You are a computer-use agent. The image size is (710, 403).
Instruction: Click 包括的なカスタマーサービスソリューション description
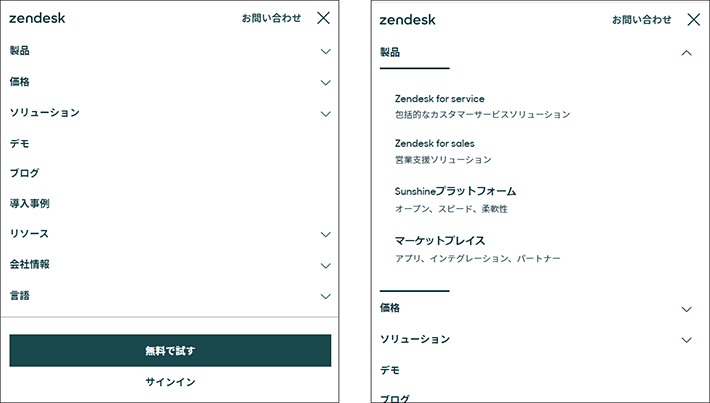point(482,115)
